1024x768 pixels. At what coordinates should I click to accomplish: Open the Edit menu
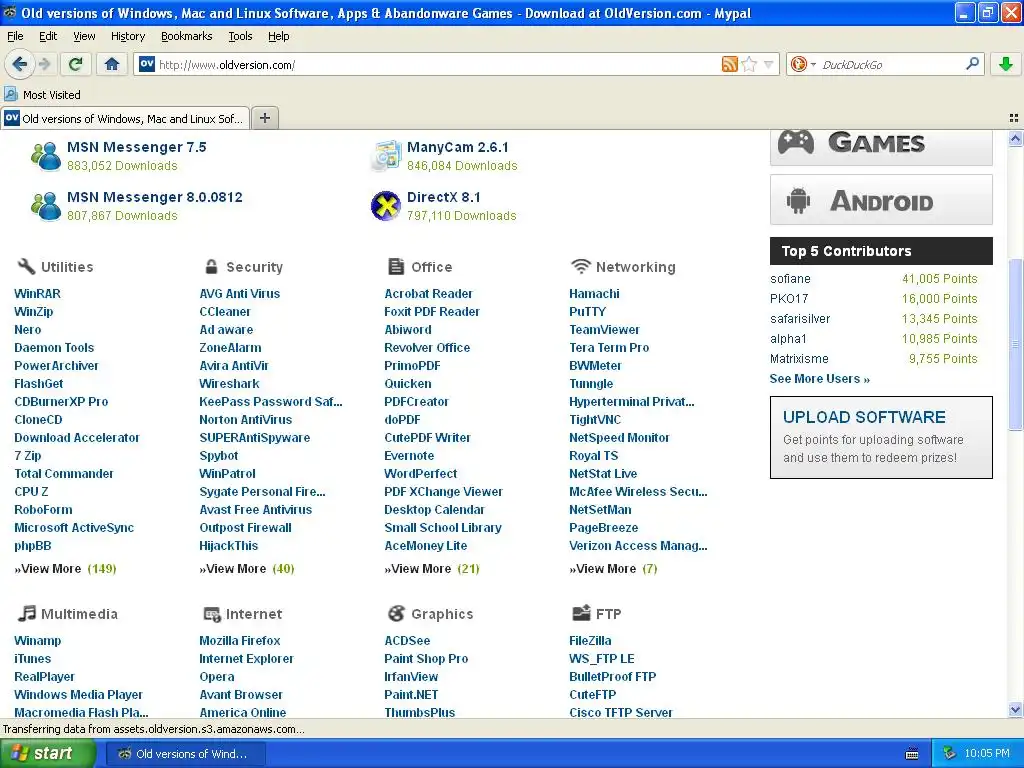click(48, 37)
